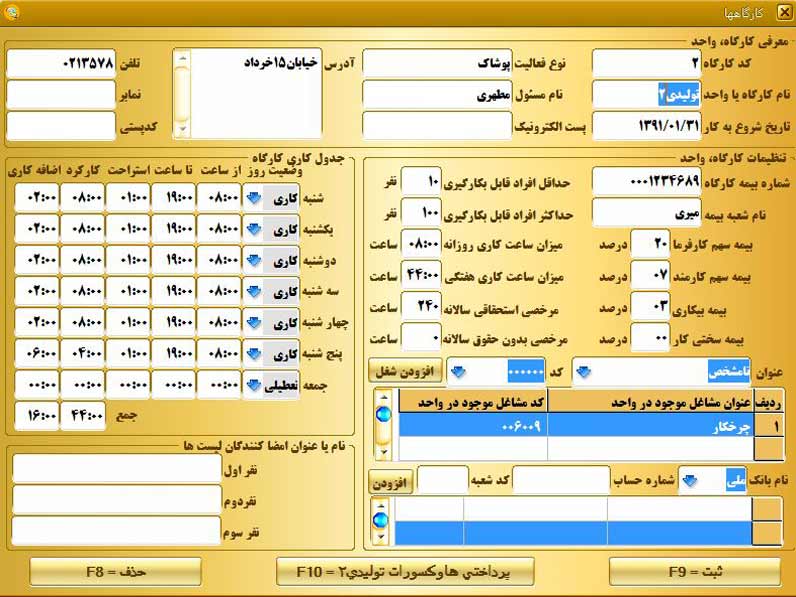
Task: Click the بیمه سهم کارمند percent field
Action: [x=650, y=276]
